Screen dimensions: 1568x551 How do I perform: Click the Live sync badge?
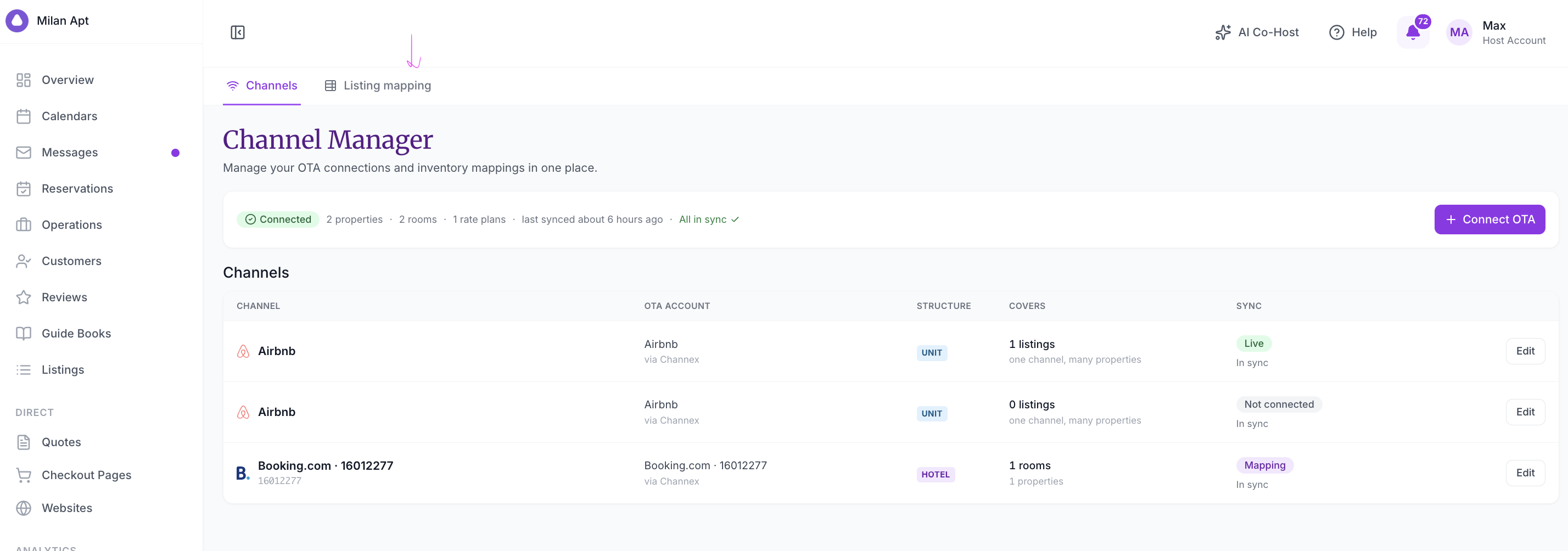click(x=1253, y=344)
